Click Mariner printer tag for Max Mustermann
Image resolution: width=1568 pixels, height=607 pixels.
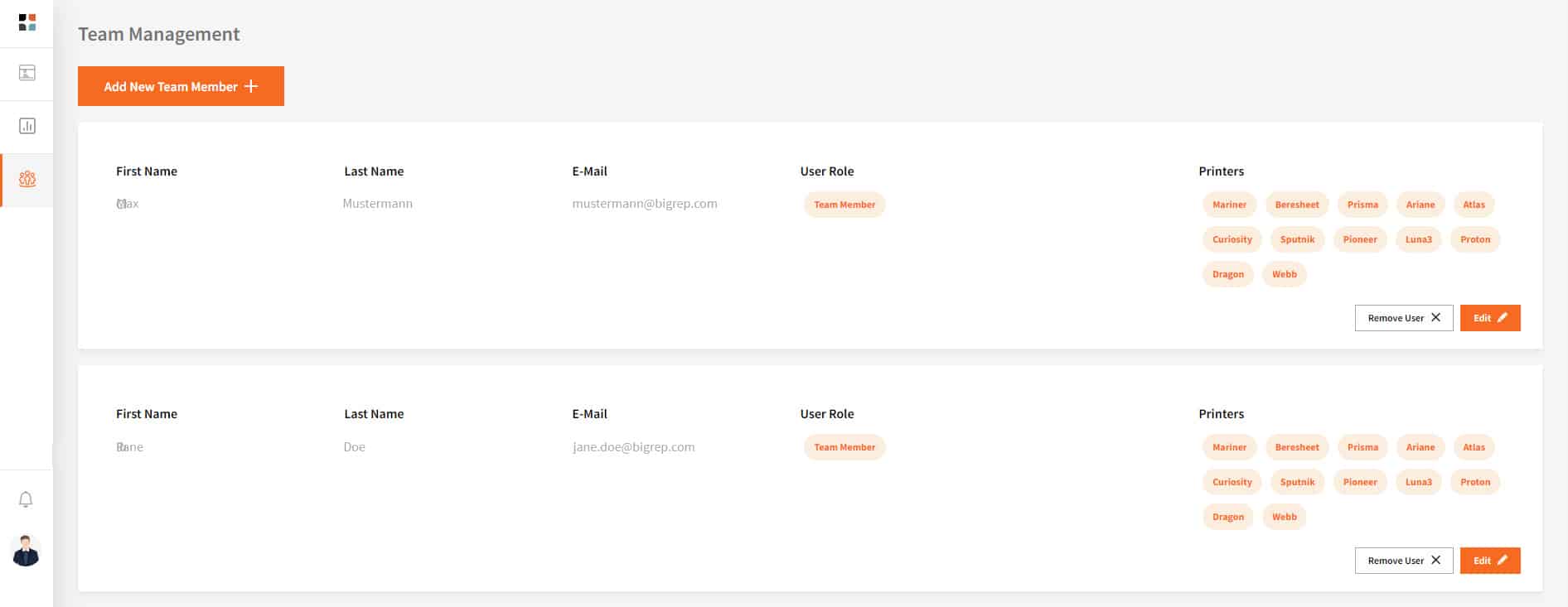coord(1229,205)
